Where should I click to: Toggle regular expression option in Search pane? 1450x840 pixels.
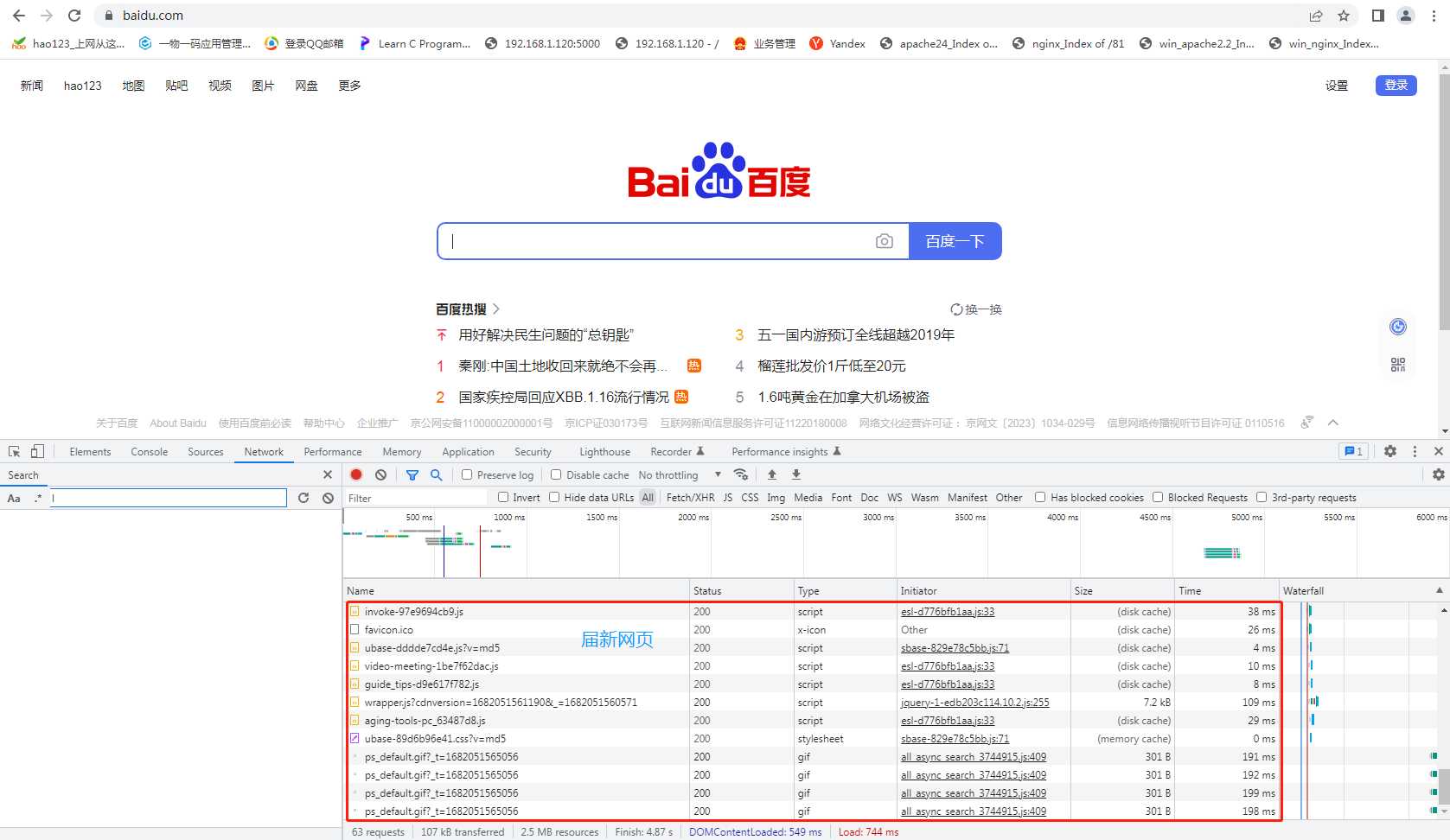coord(38,498)
